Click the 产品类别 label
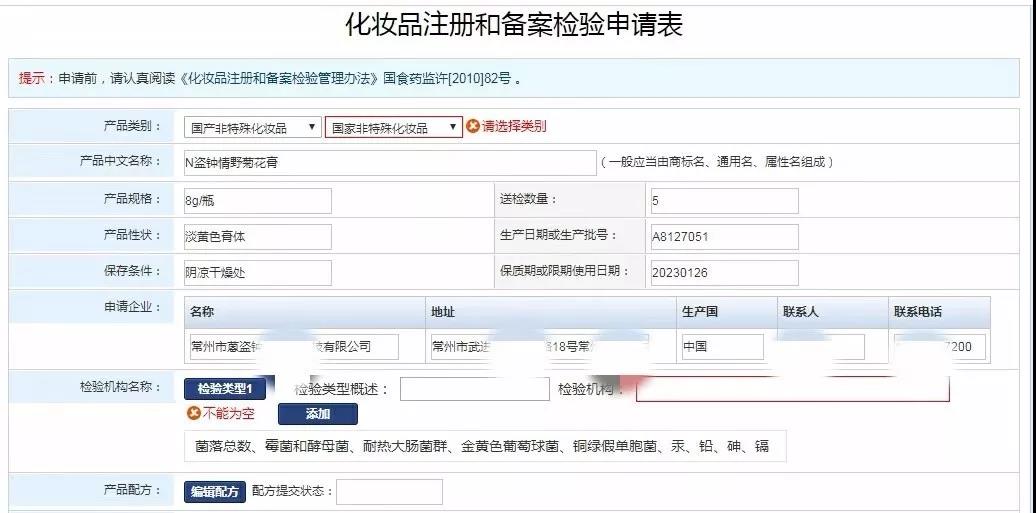This screenshot has height=513, width=1036. (132, 126)
